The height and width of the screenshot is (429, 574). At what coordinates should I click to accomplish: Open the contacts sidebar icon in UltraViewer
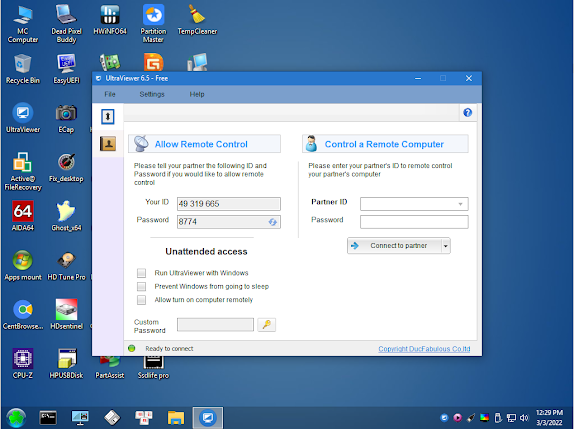tap(108, 143)
